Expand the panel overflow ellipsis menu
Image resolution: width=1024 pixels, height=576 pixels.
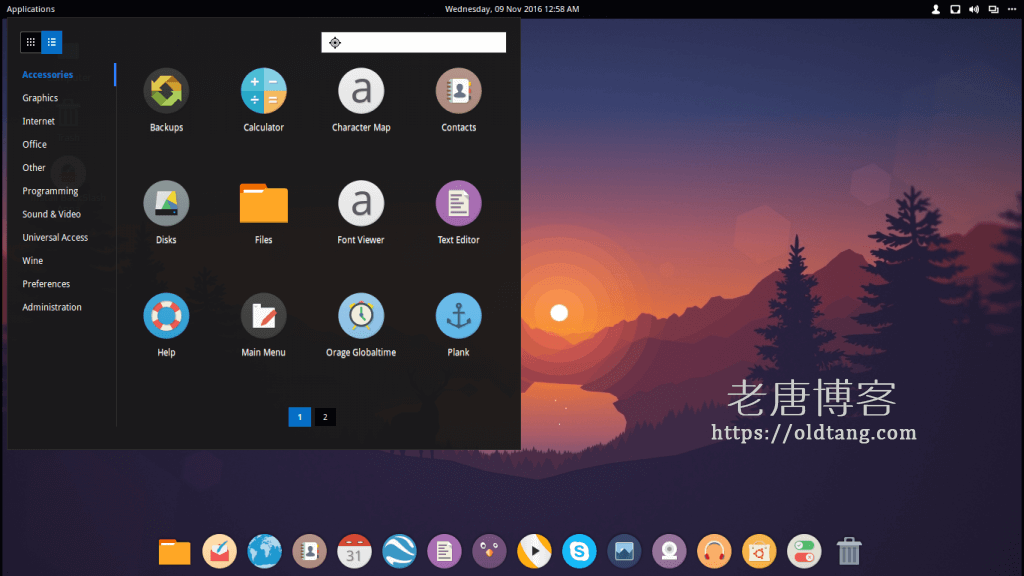1011,8
